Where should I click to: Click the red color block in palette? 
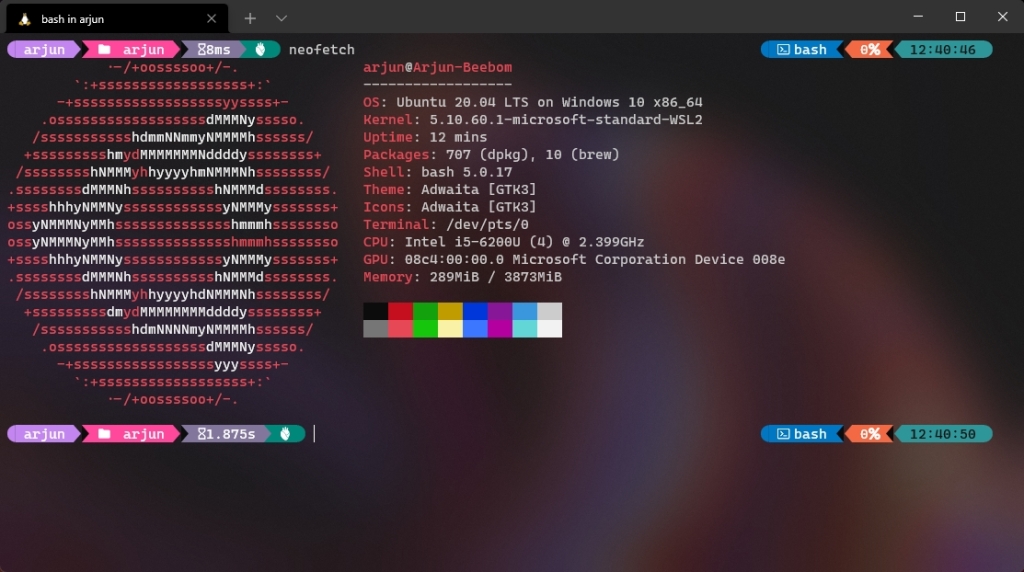(x=400, y=311)
